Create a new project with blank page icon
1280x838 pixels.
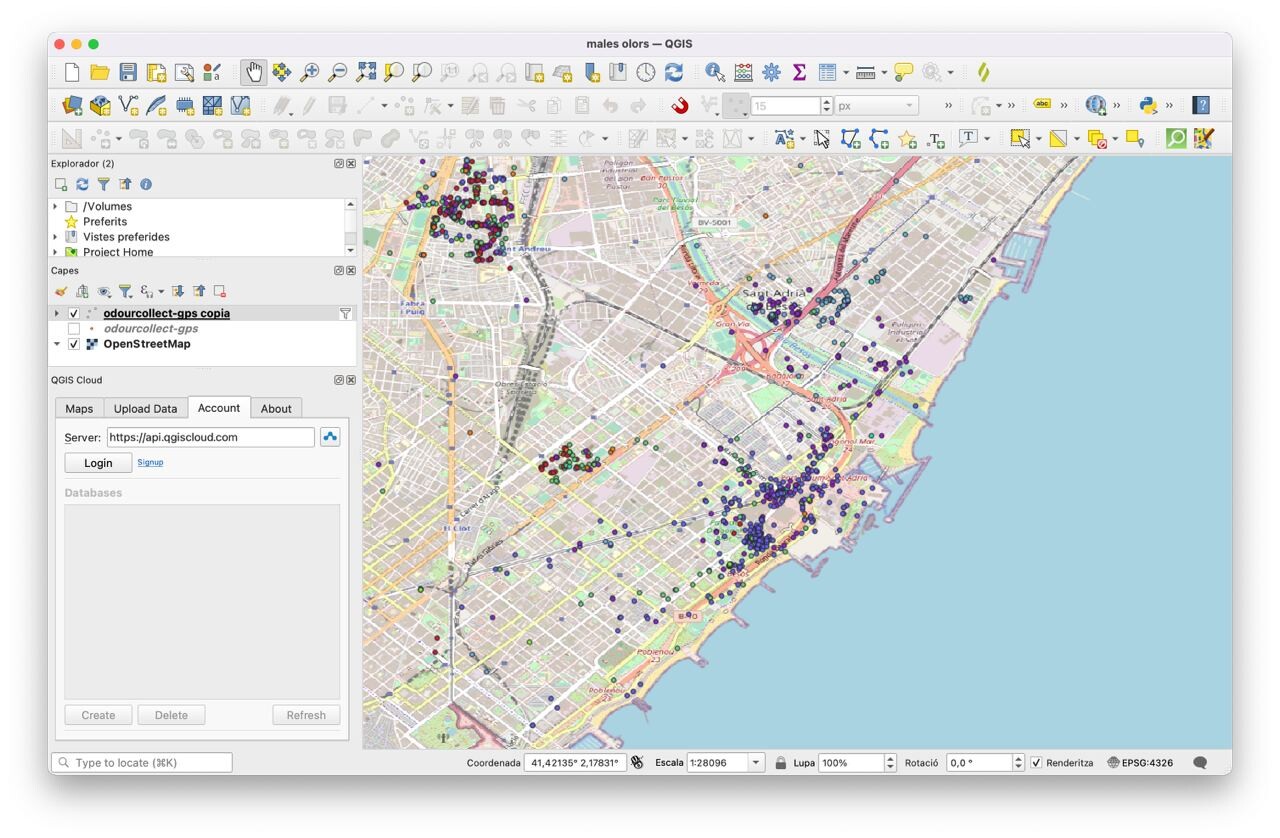point(72,72)
